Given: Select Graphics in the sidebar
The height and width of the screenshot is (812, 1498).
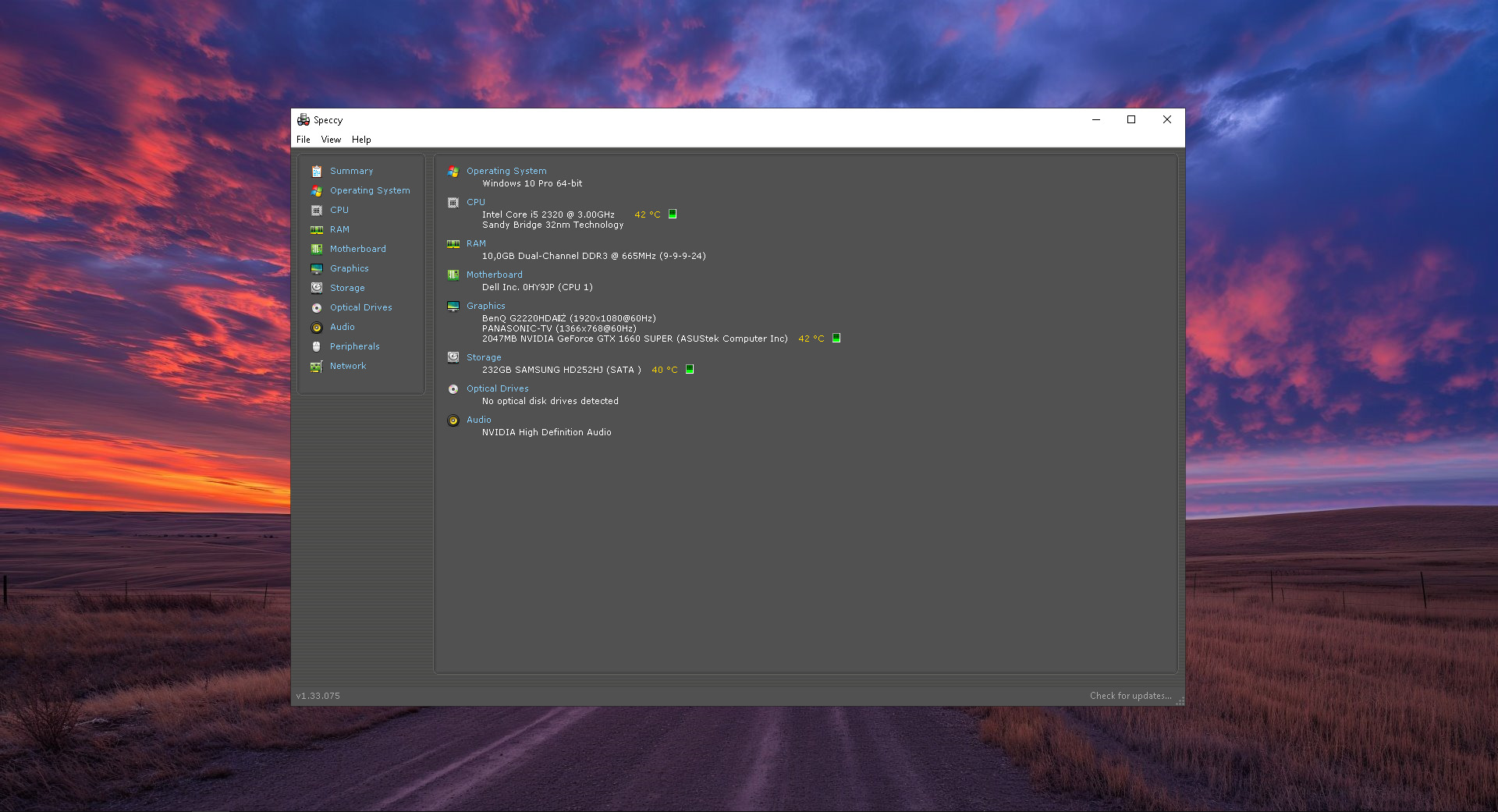Looking at the screenshot, I should [350, 268].
